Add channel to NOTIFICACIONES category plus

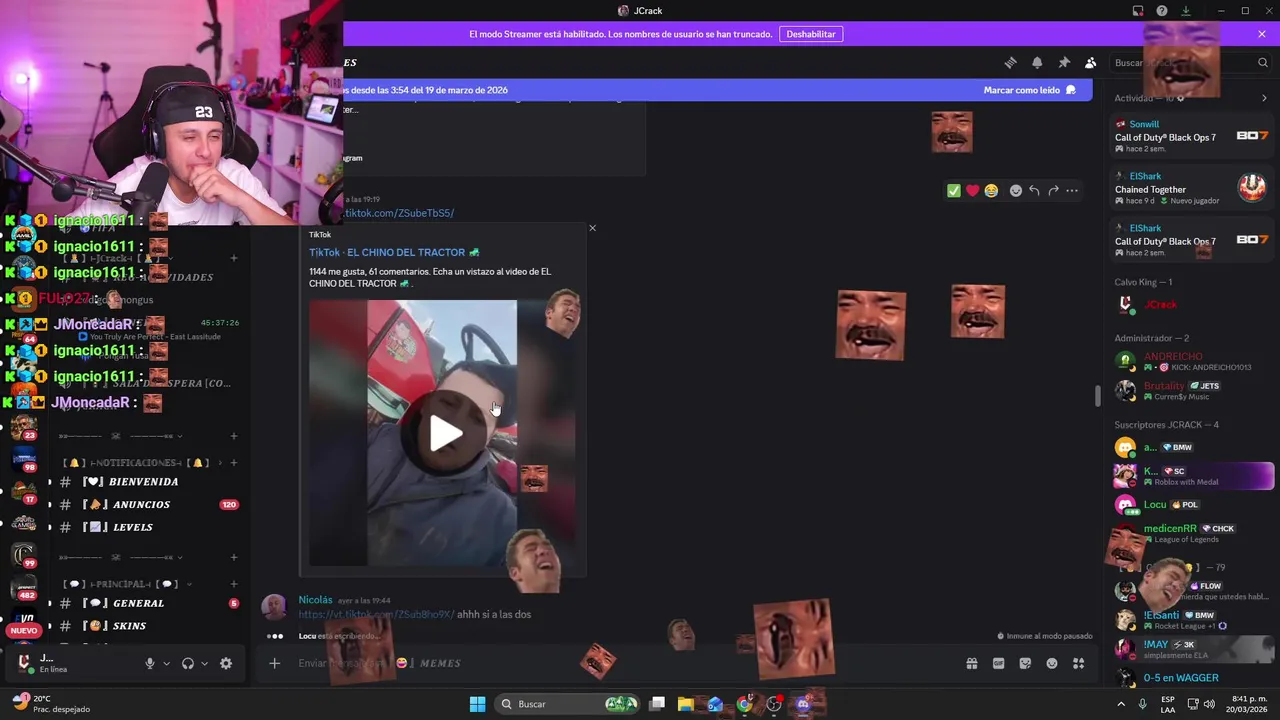234,463
